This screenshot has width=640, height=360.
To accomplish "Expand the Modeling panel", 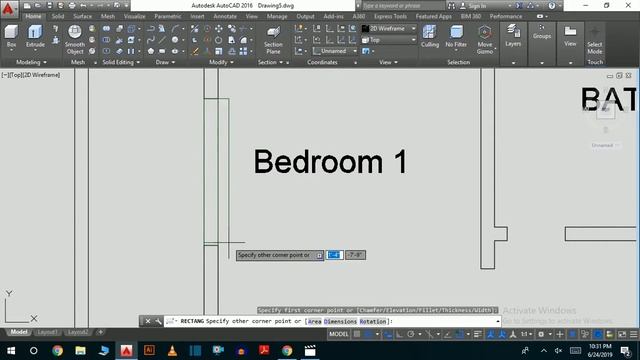I will click(31, 62).
